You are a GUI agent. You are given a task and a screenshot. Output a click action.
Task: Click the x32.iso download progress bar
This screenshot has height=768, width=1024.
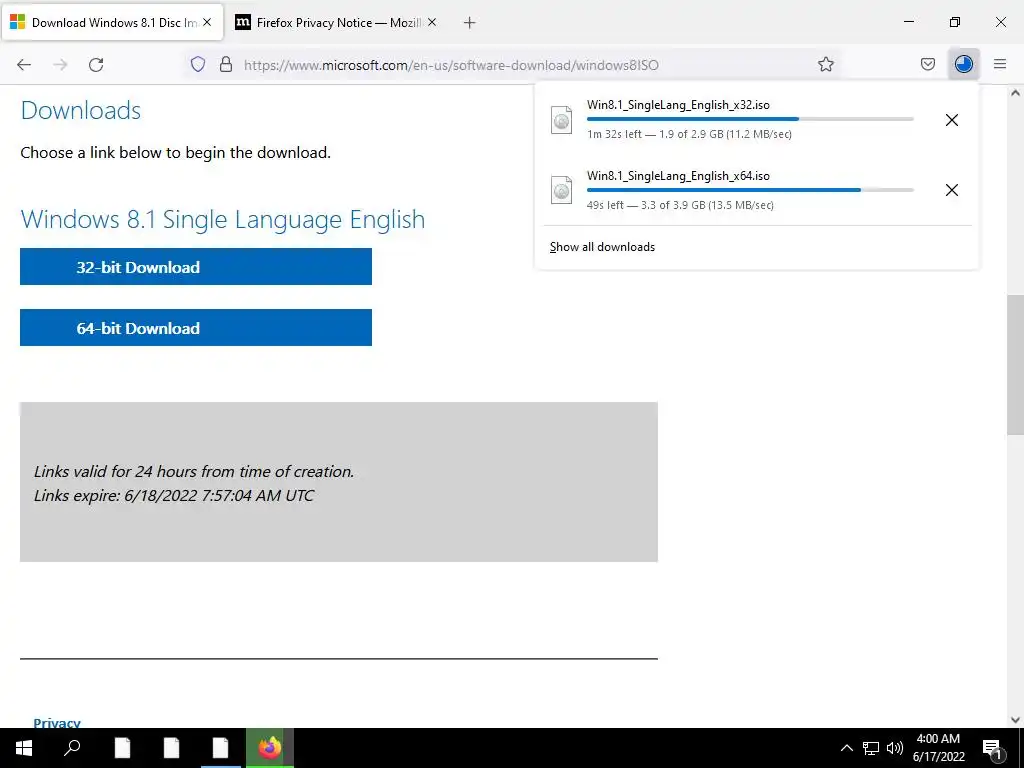(750, 119)
